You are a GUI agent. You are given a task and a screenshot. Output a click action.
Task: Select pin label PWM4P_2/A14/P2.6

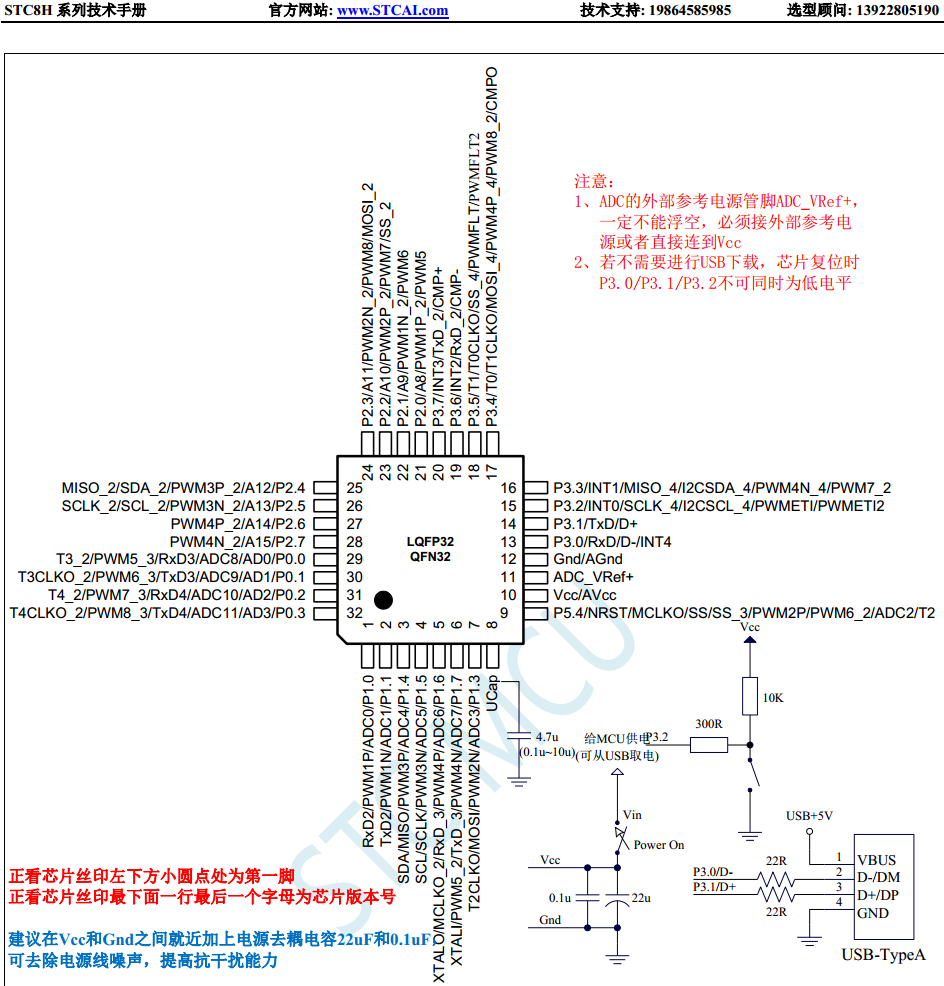tap(238, 524)
